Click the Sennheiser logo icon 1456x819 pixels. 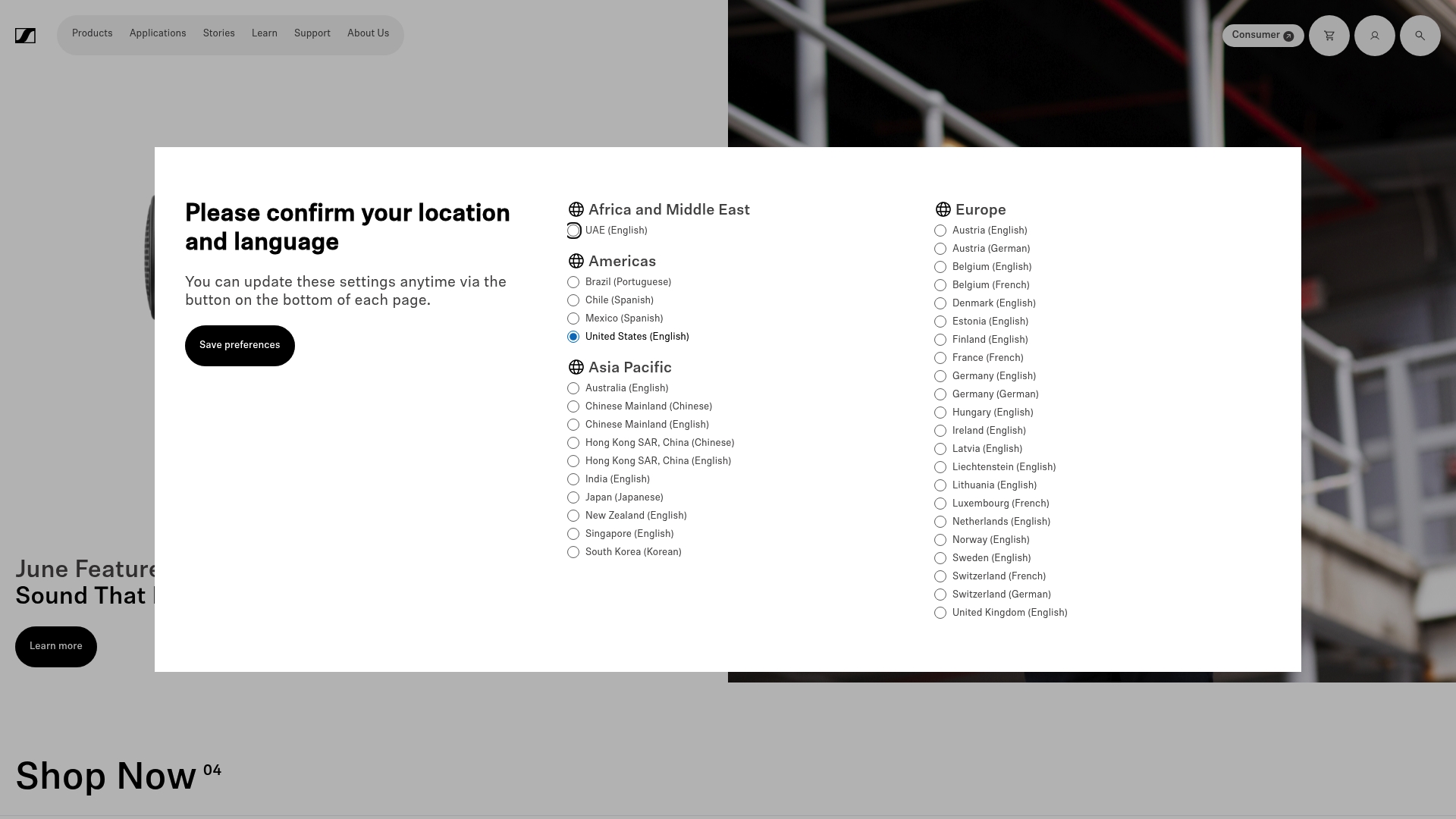click(x=25, y=36)
